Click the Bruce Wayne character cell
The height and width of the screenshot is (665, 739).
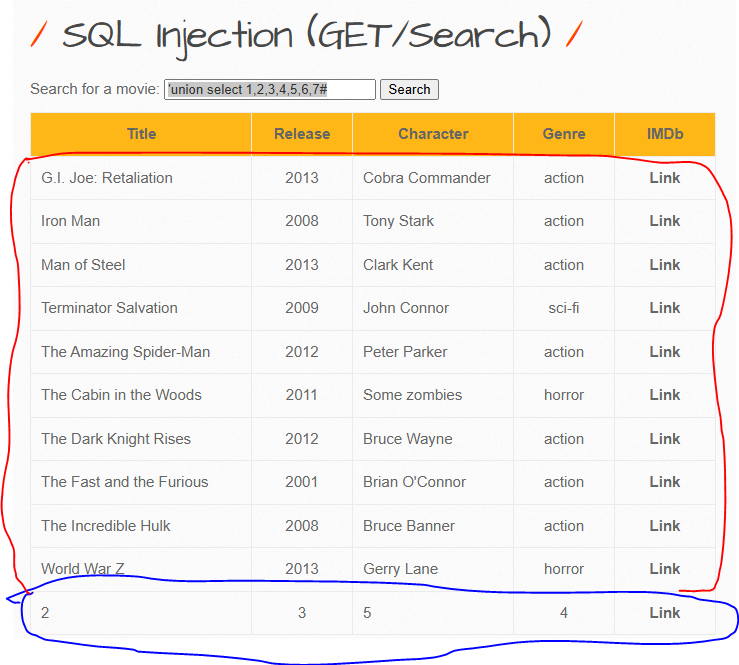click(x=433, y=439)
